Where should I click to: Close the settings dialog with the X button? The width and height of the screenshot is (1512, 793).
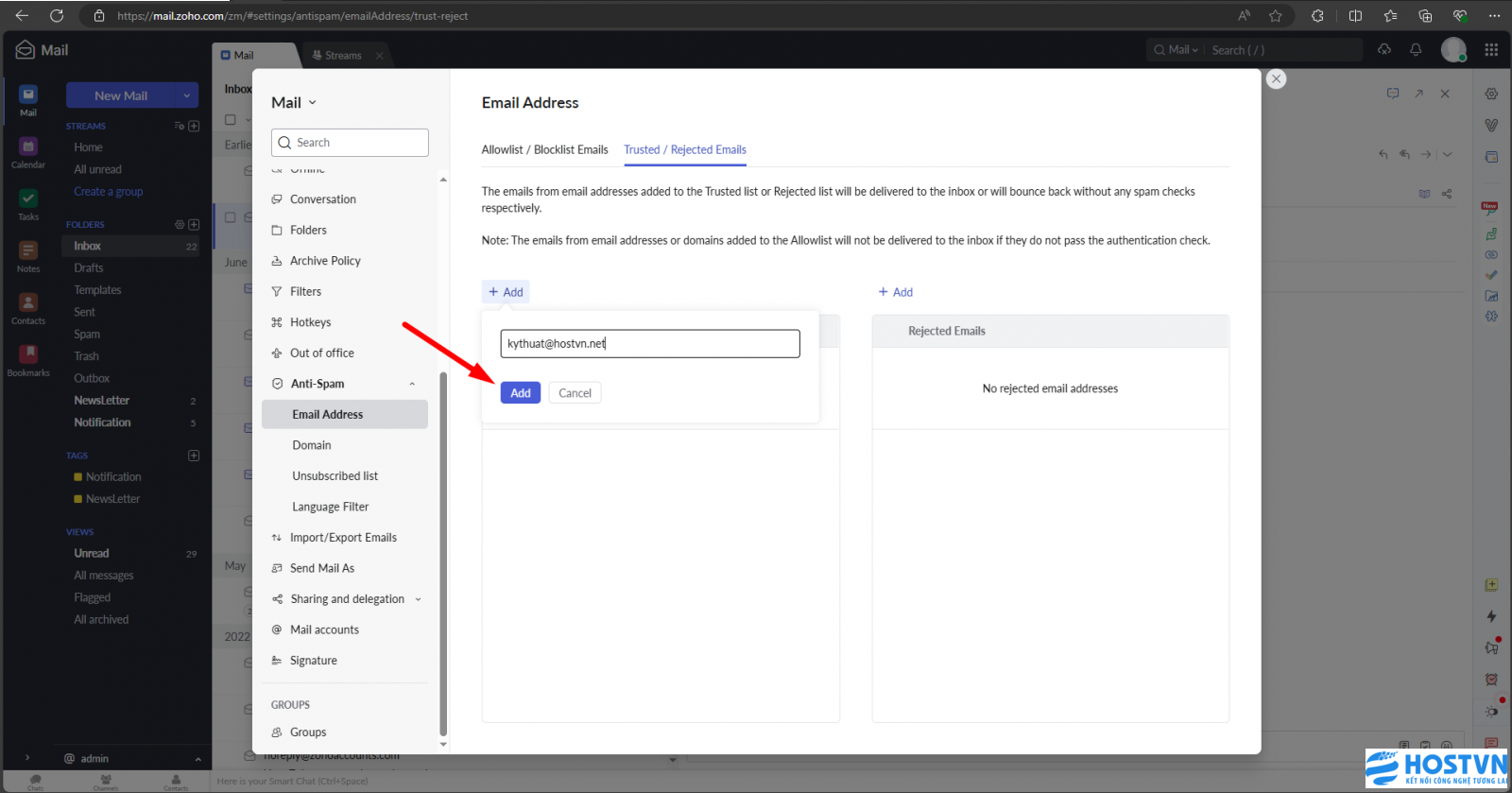click(1276, 79)
